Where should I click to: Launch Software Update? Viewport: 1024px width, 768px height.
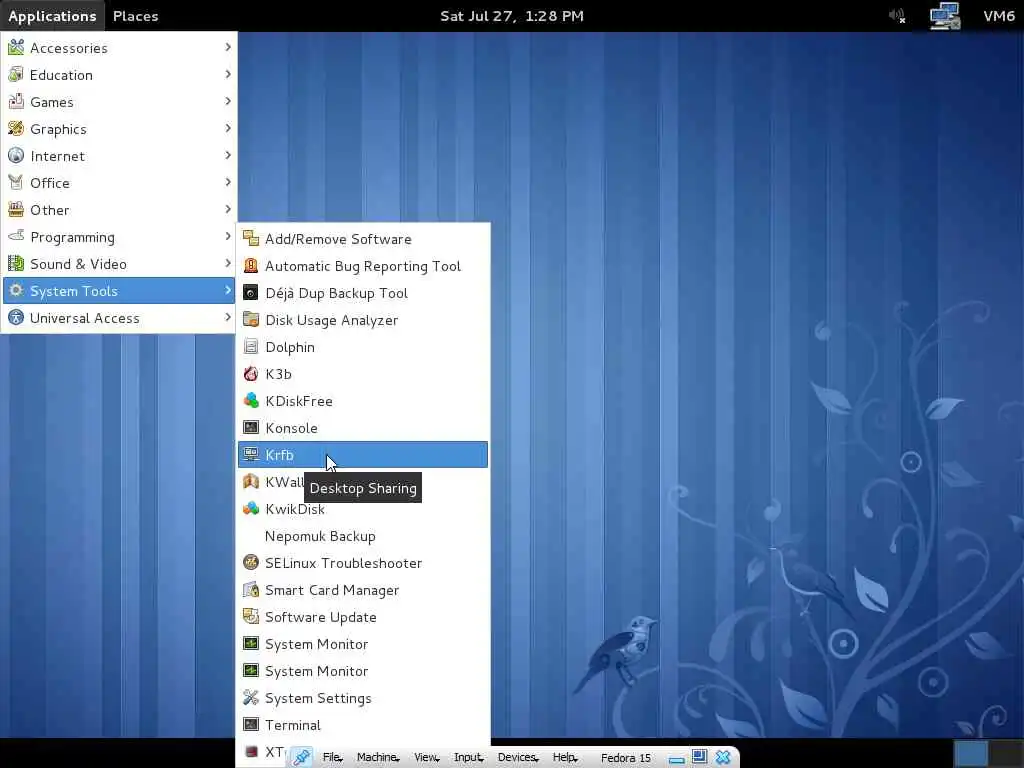pyautogui.click(x=363, y=617)
